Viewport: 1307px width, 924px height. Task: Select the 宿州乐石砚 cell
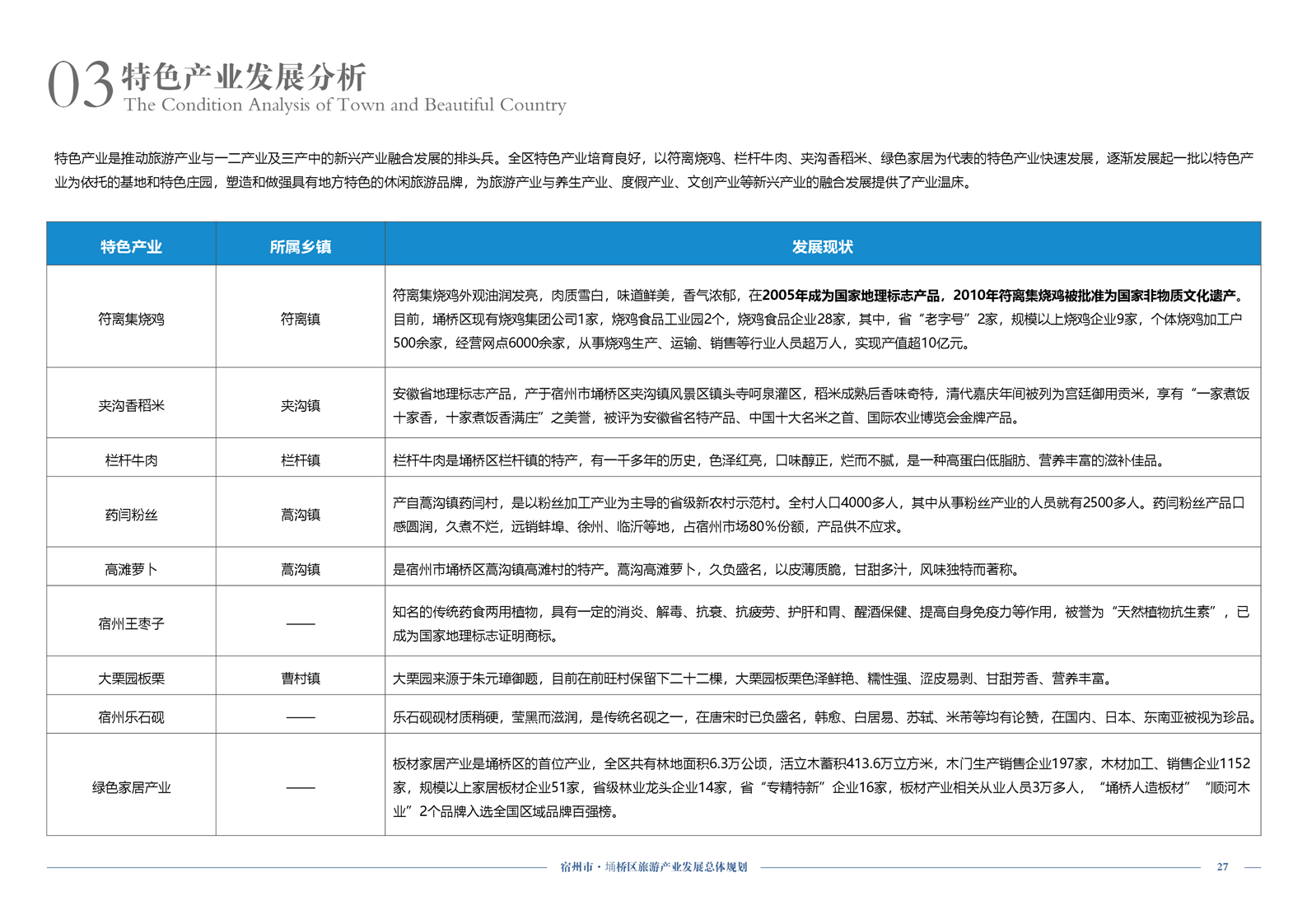point(131,717)
